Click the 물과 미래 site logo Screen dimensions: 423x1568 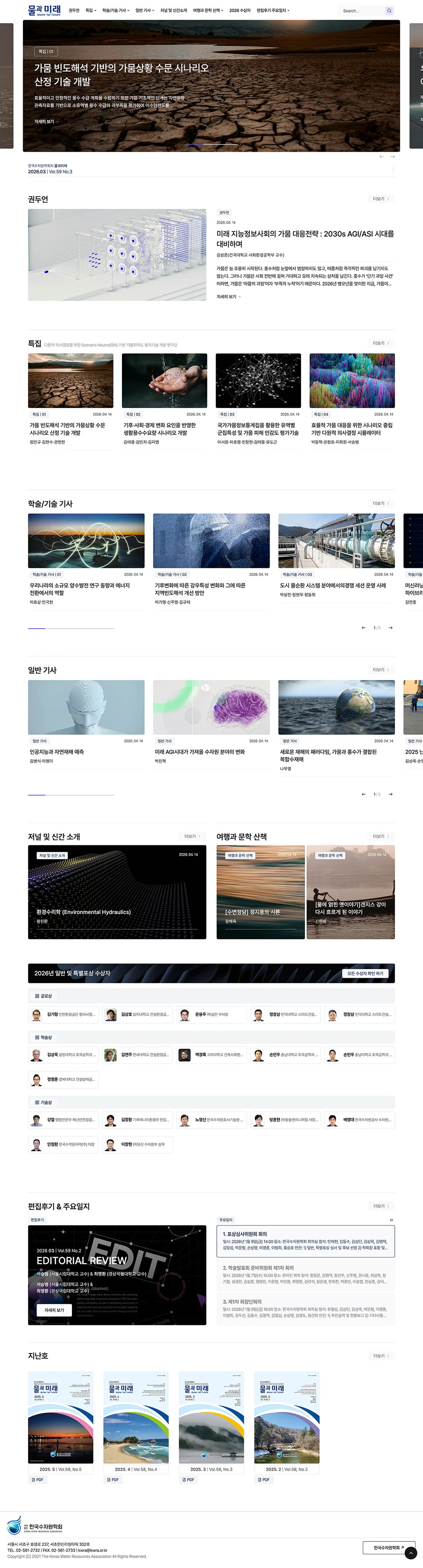pos(44,10)
